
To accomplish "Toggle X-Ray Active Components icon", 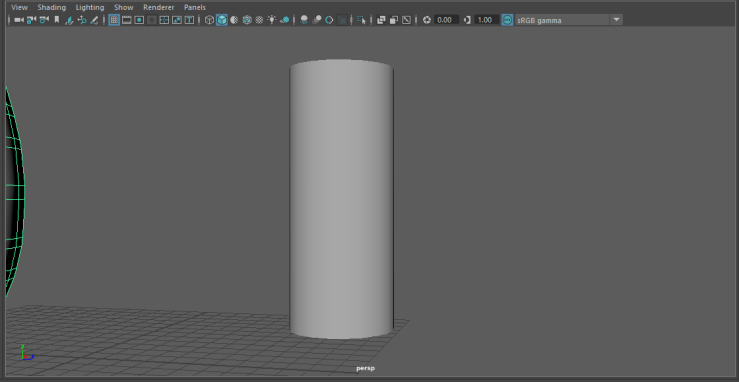I will coord(394,20).
